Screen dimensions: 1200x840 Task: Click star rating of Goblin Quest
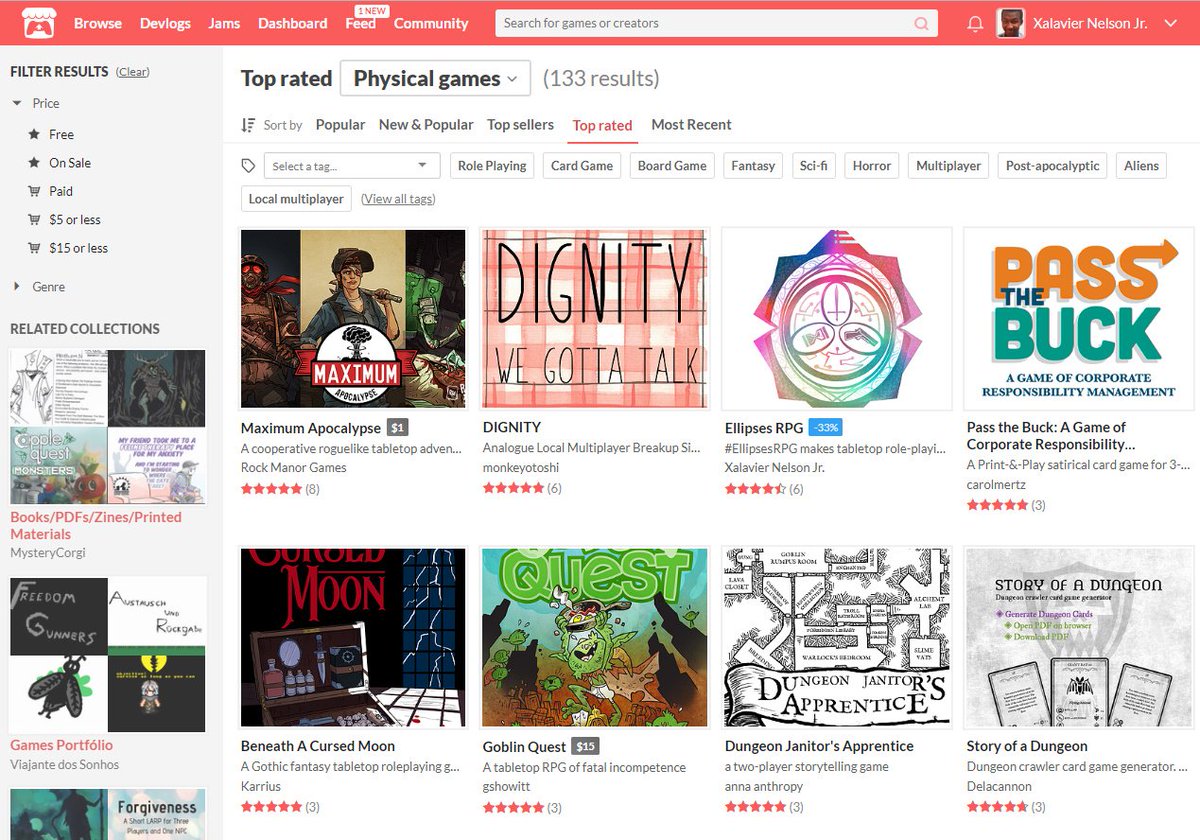tap(513, 807)
